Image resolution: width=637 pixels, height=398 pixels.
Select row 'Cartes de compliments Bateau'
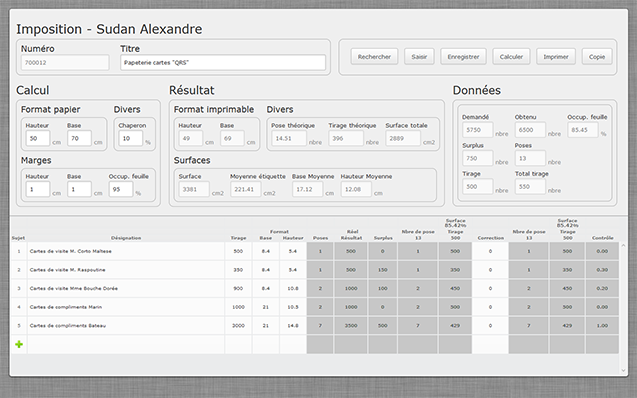(x=315, y=326)
